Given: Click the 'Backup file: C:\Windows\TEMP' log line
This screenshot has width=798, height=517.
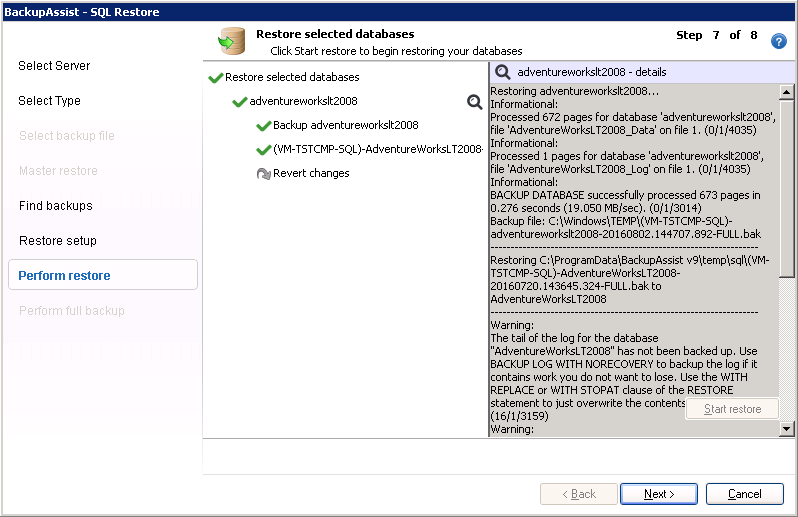Looking at the screenshot, I should (x=611, y=221).
